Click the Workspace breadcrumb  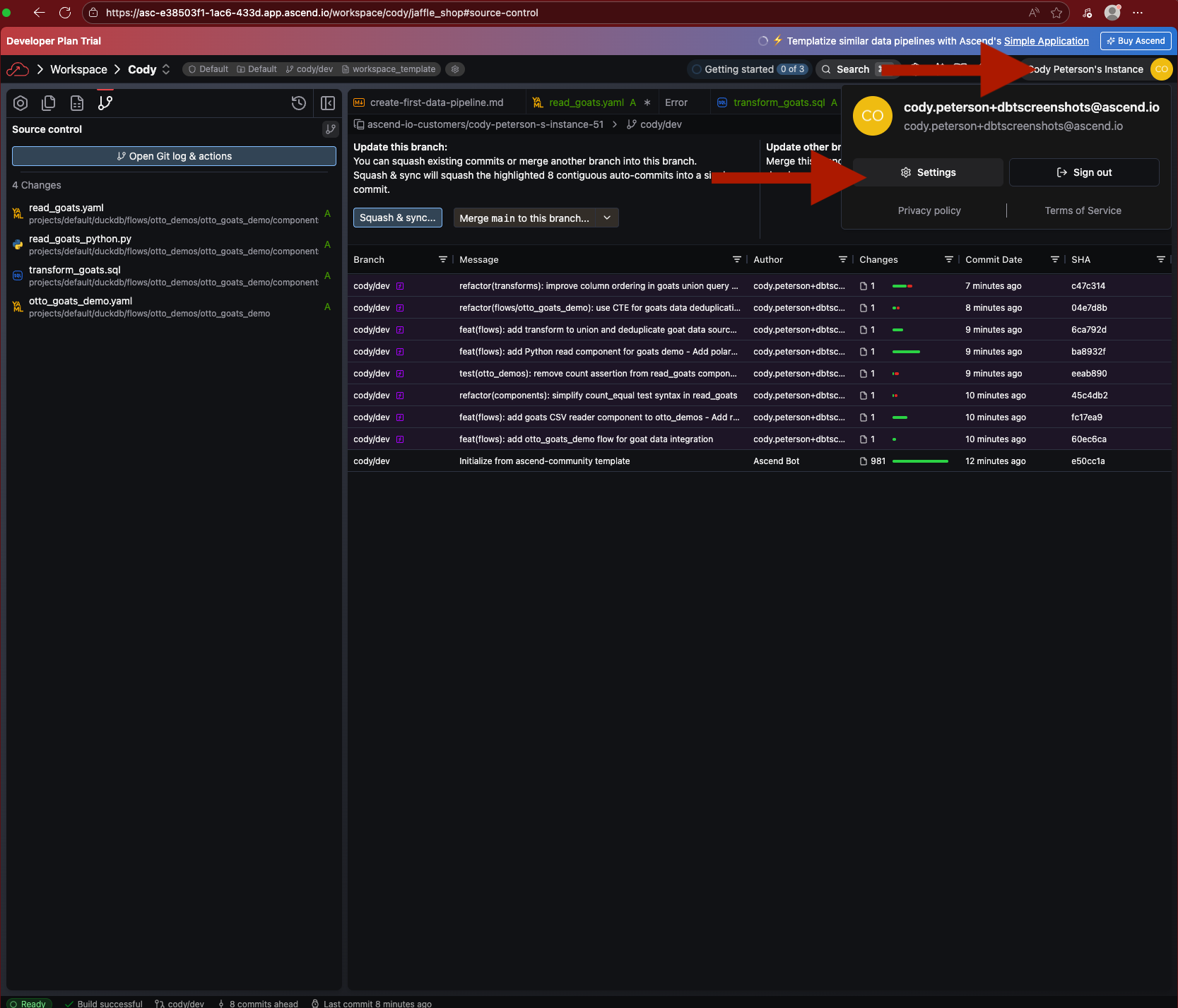79,69
